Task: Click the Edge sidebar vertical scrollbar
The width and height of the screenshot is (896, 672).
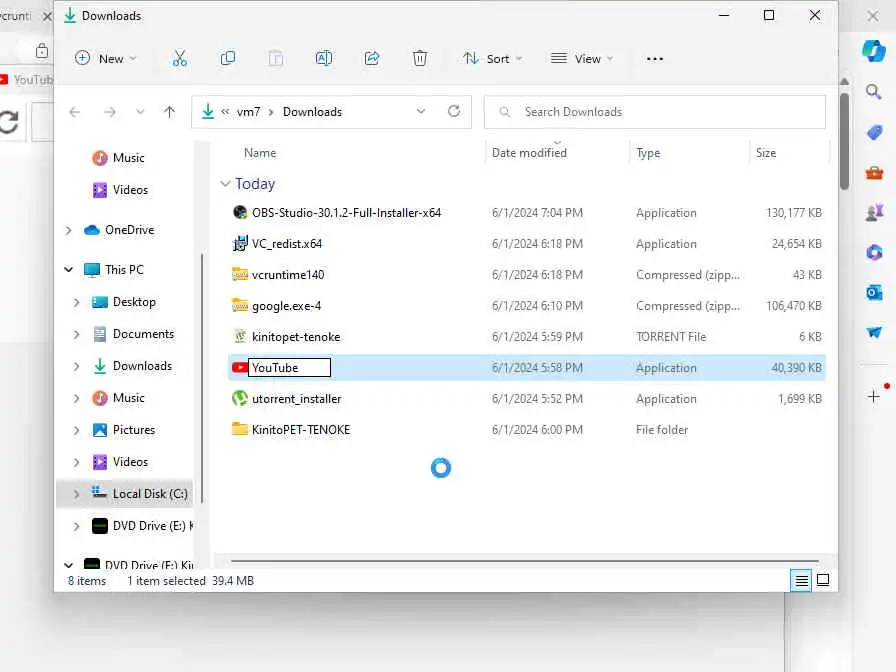Action: [x=845, y=142]
